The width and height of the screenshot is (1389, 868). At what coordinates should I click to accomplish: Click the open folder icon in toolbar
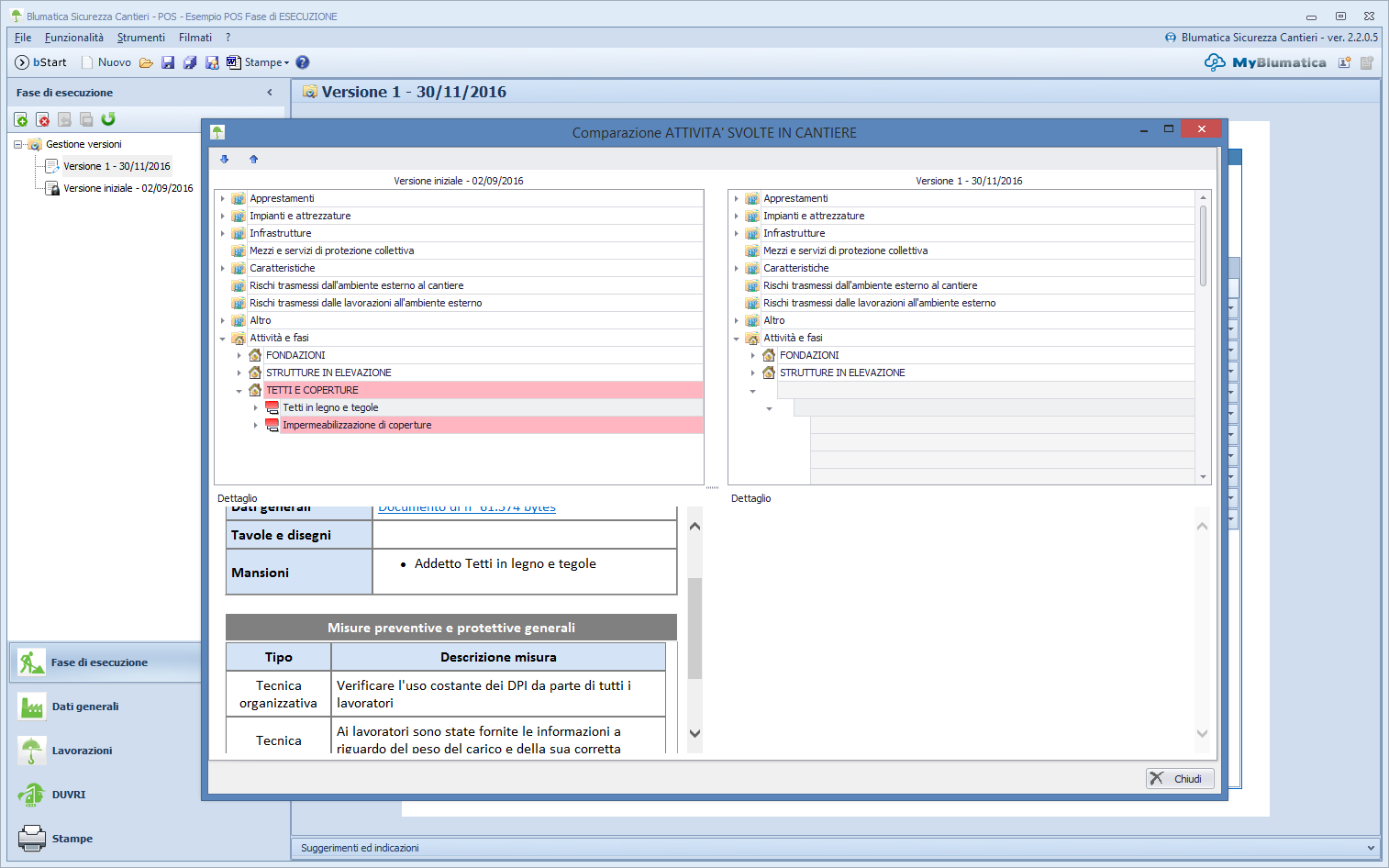click(x=146, y=62)
